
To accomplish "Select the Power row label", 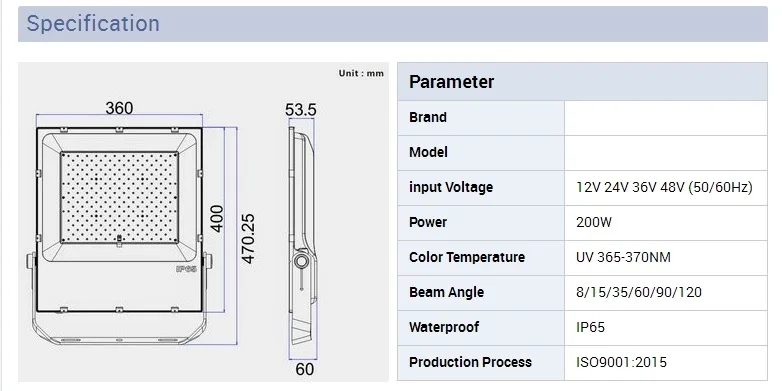I will 428,222.
